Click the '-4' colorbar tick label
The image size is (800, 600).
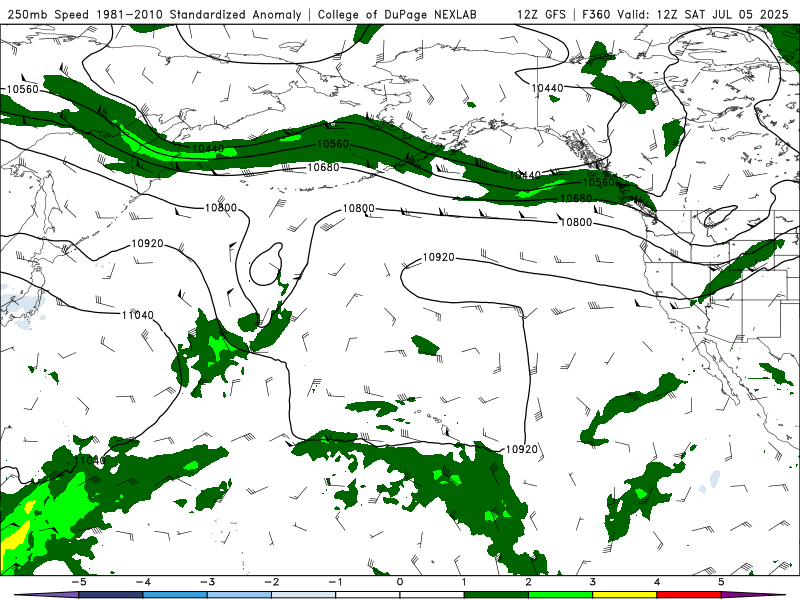pos(143,582)
